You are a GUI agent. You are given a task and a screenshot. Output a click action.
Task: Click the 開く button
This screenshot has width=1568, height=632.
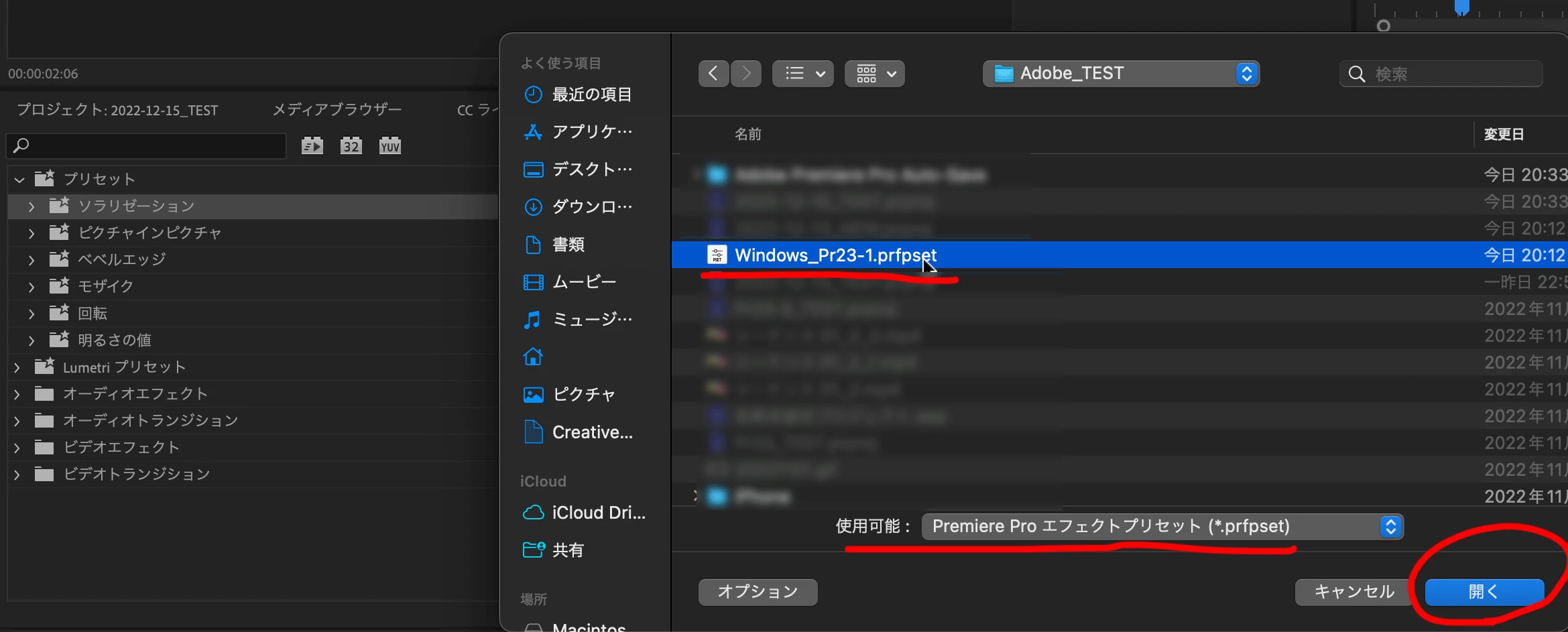[1484, 592]
